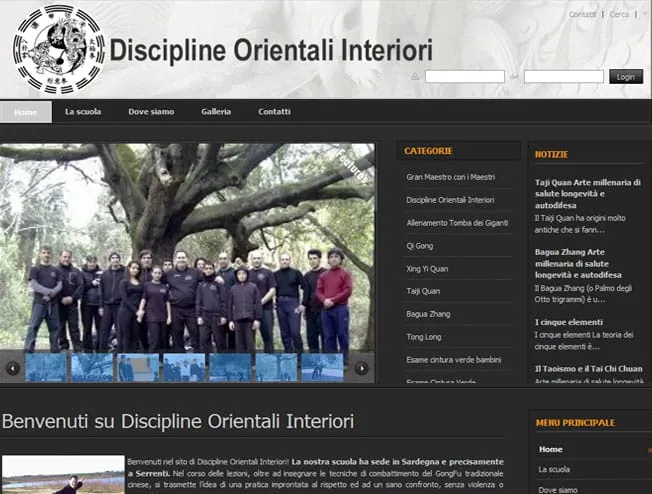
Task: Open the Cerca link in top header
Action: pyautogui.click(x=619, y=14)
